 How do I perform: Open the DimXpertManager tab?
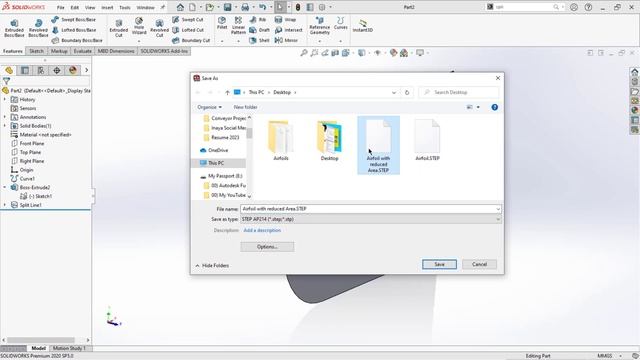57,70
